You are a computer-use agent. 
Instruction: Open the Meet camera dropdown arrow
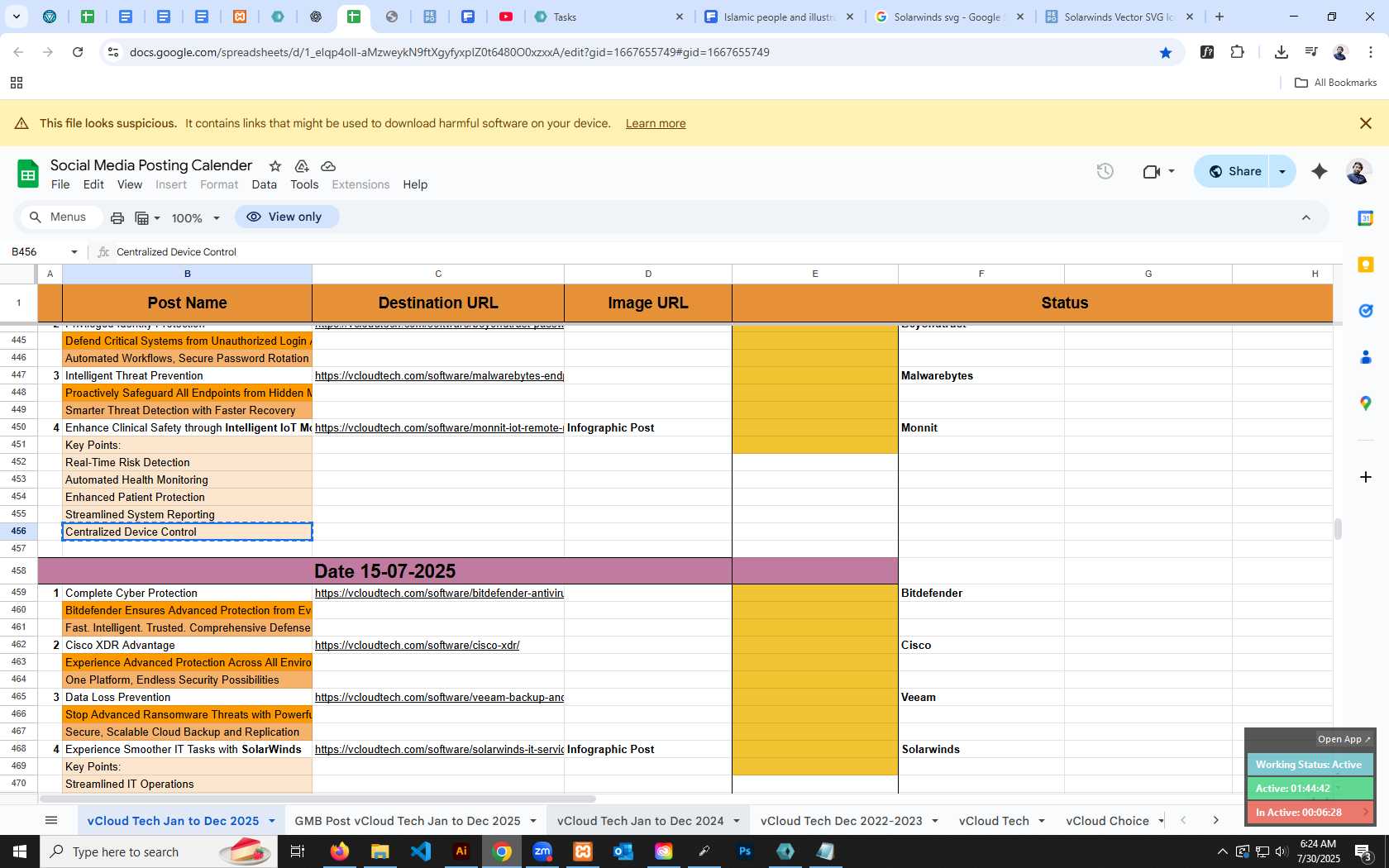pyautogui.click(x=1172, y=171)
